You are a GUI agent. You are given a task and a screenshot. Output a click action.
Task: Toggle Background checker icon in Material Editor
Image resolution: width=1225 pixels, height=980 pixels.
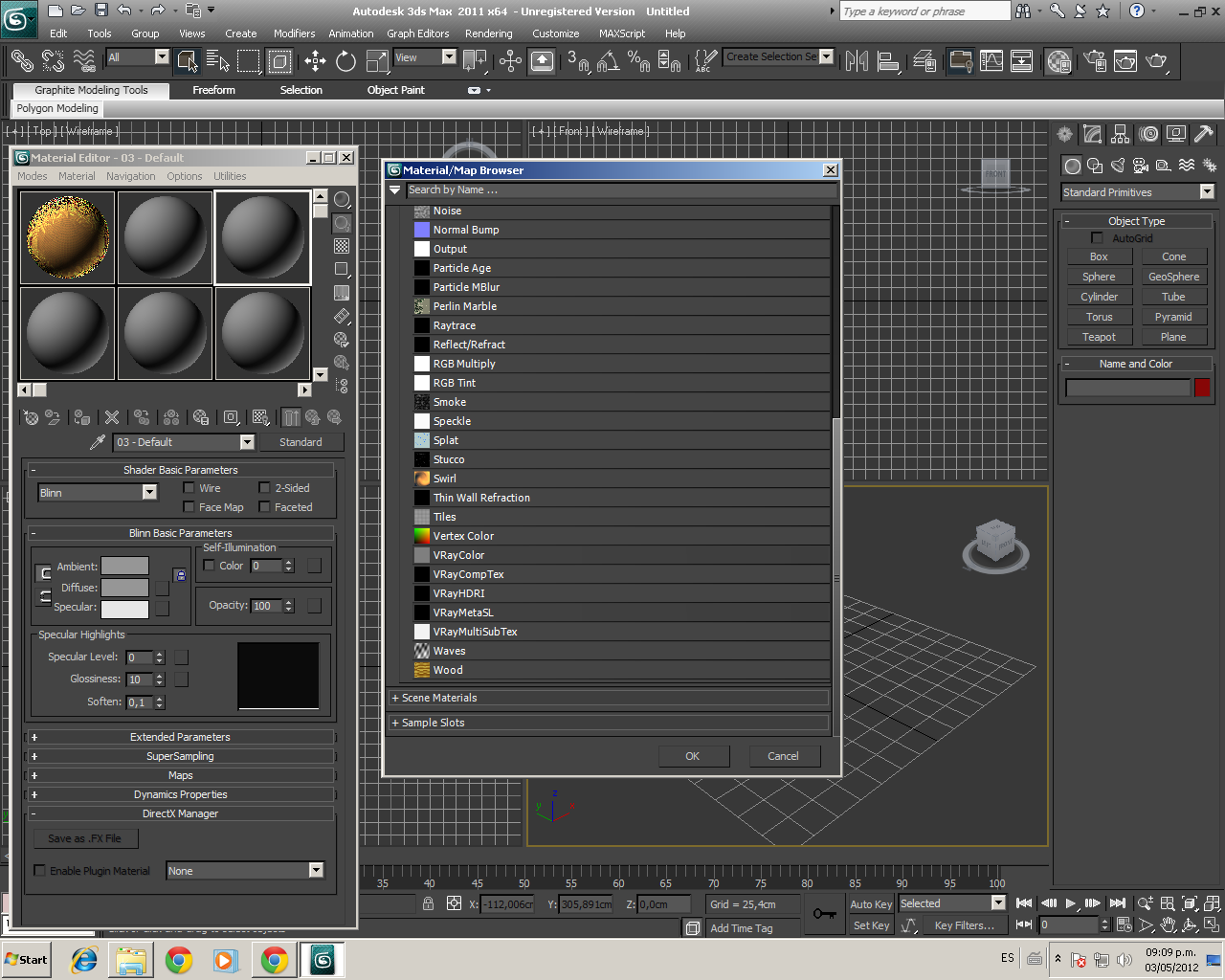tap(342, 246)
